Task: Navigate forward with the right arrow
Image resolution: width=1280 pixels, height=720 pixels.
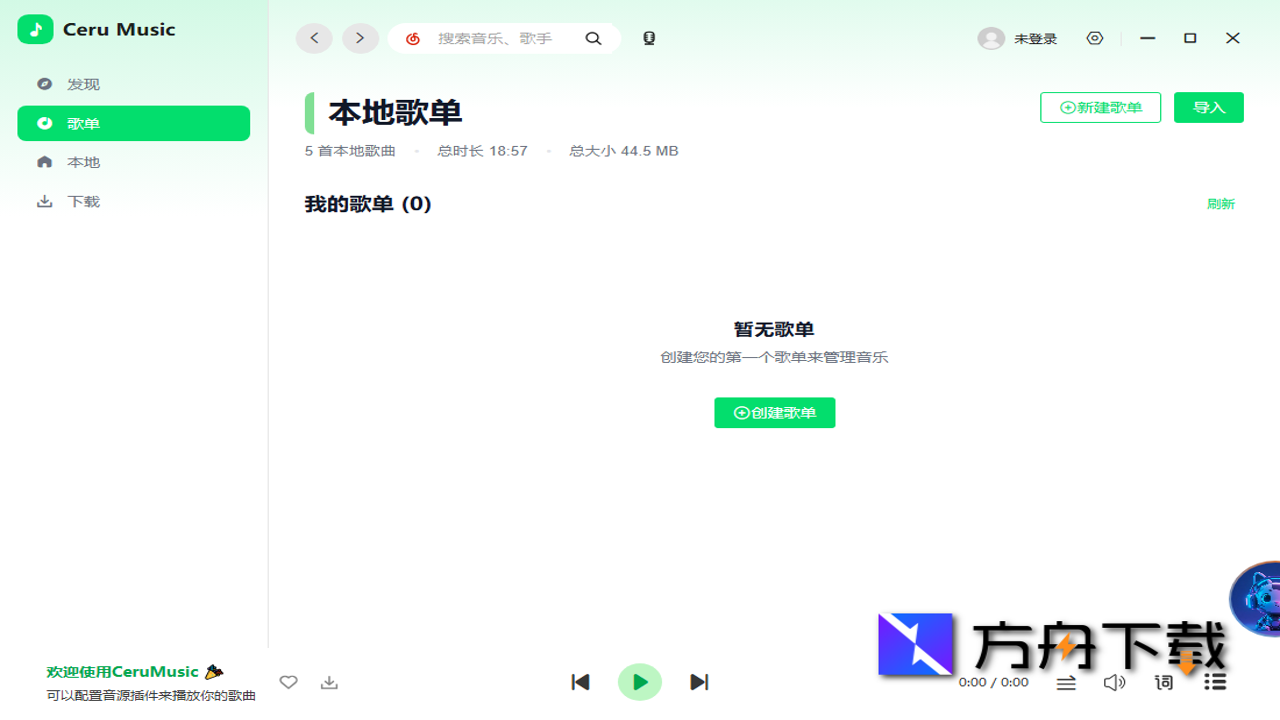Action: pos(360,38)
